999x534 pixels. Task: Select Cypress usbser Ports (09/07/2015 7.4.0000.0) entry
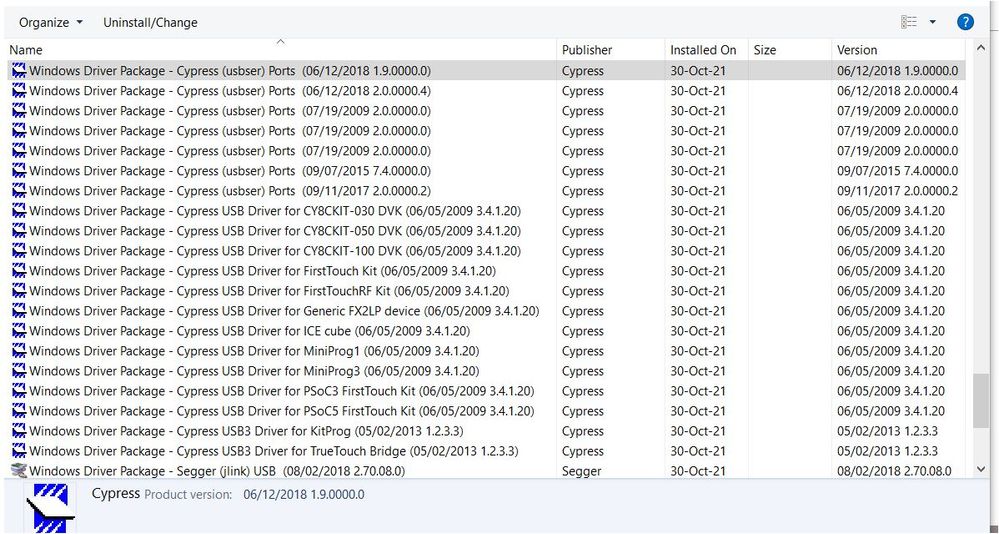pos(486,171)
